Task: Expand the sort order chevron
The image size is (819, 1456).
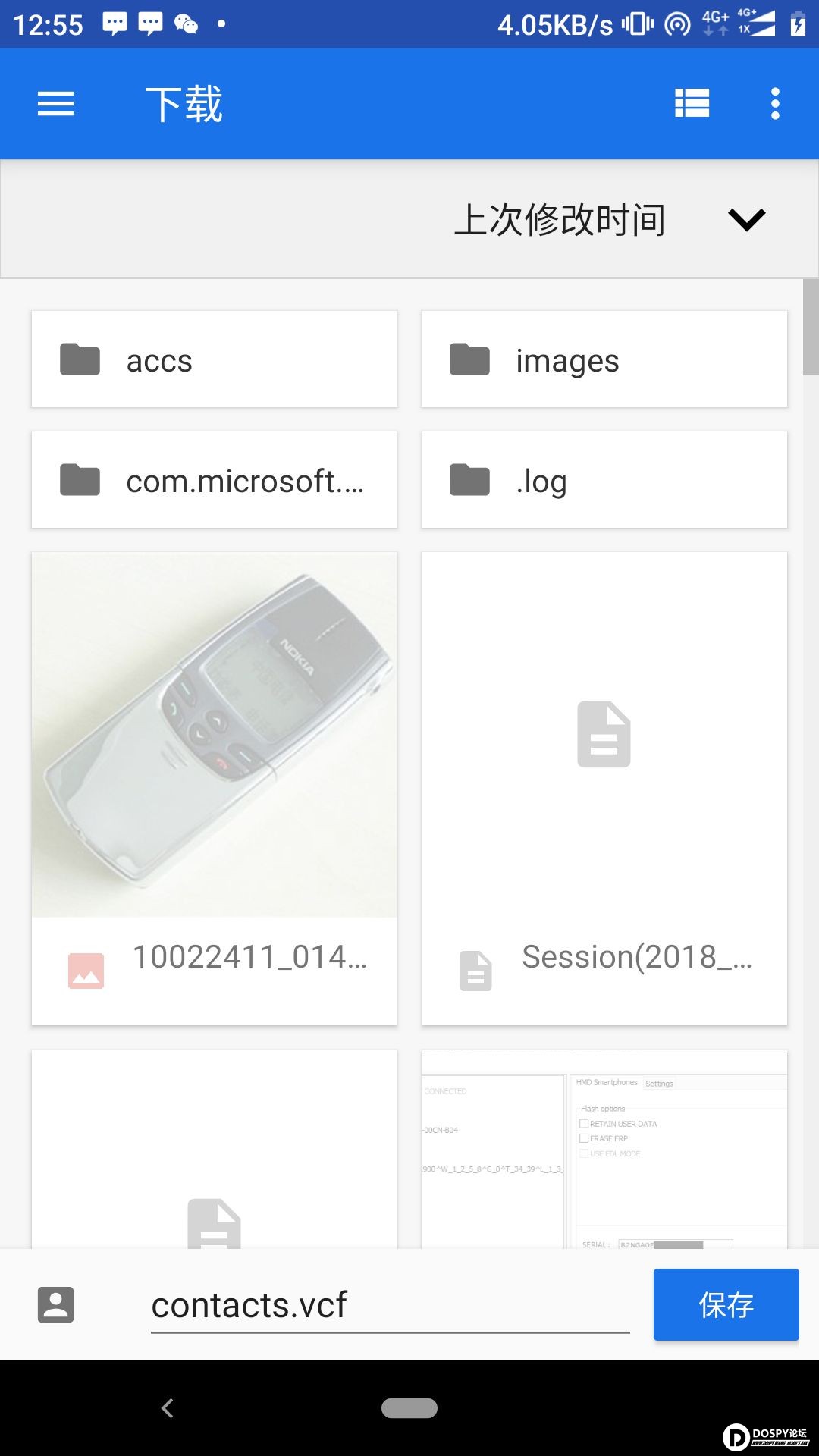Action: [x=747, y=220]
